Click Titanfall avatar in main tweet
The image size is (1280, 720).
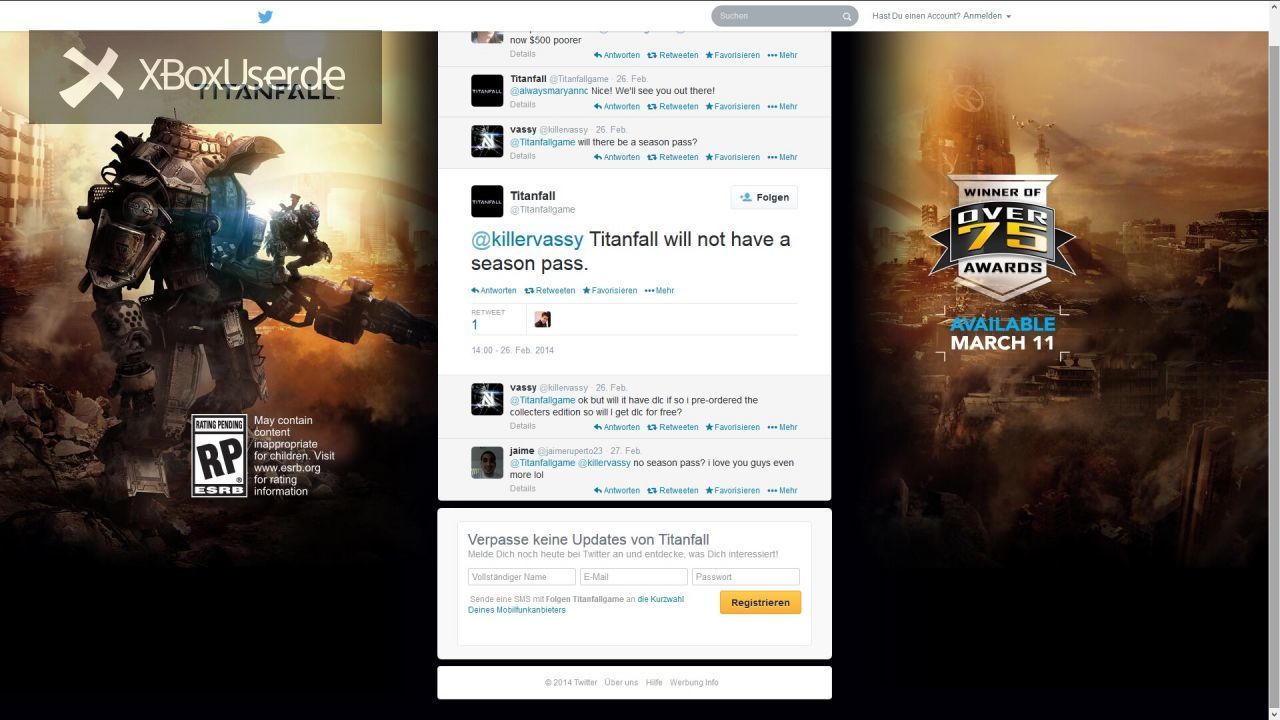pos(487,201)
